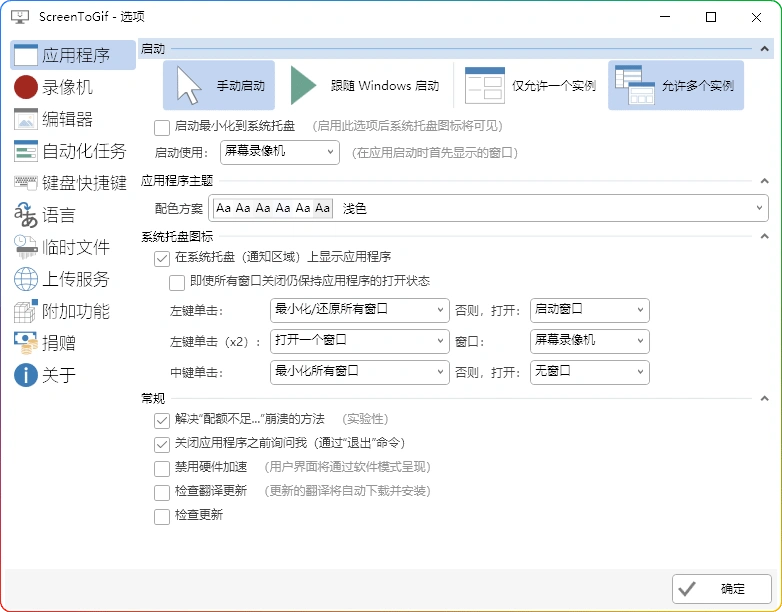
Task: Click the 确定 confirm button
Action: point(722,589)
